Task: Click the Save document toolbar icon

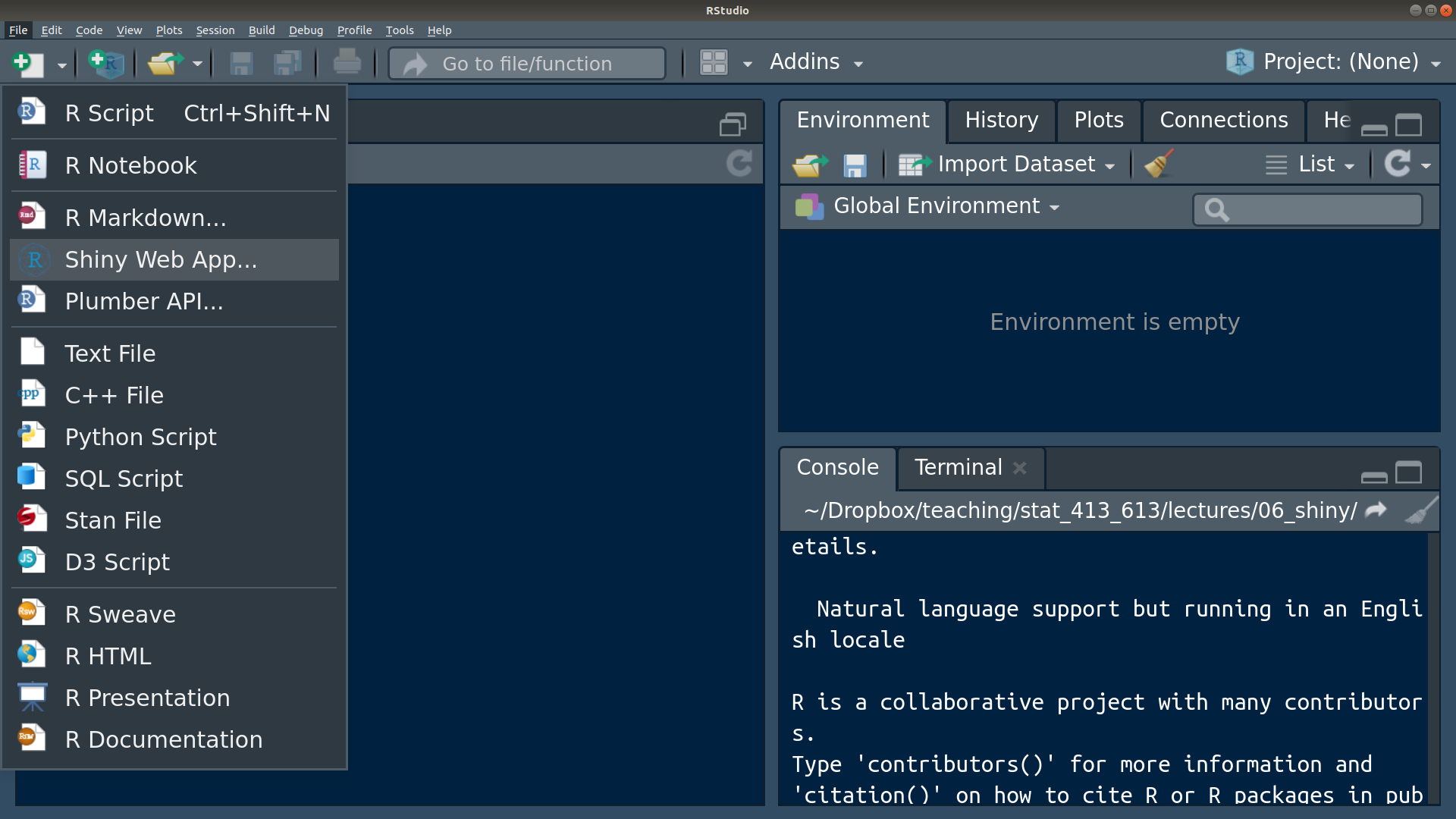Action: click(x=241, y=63)
